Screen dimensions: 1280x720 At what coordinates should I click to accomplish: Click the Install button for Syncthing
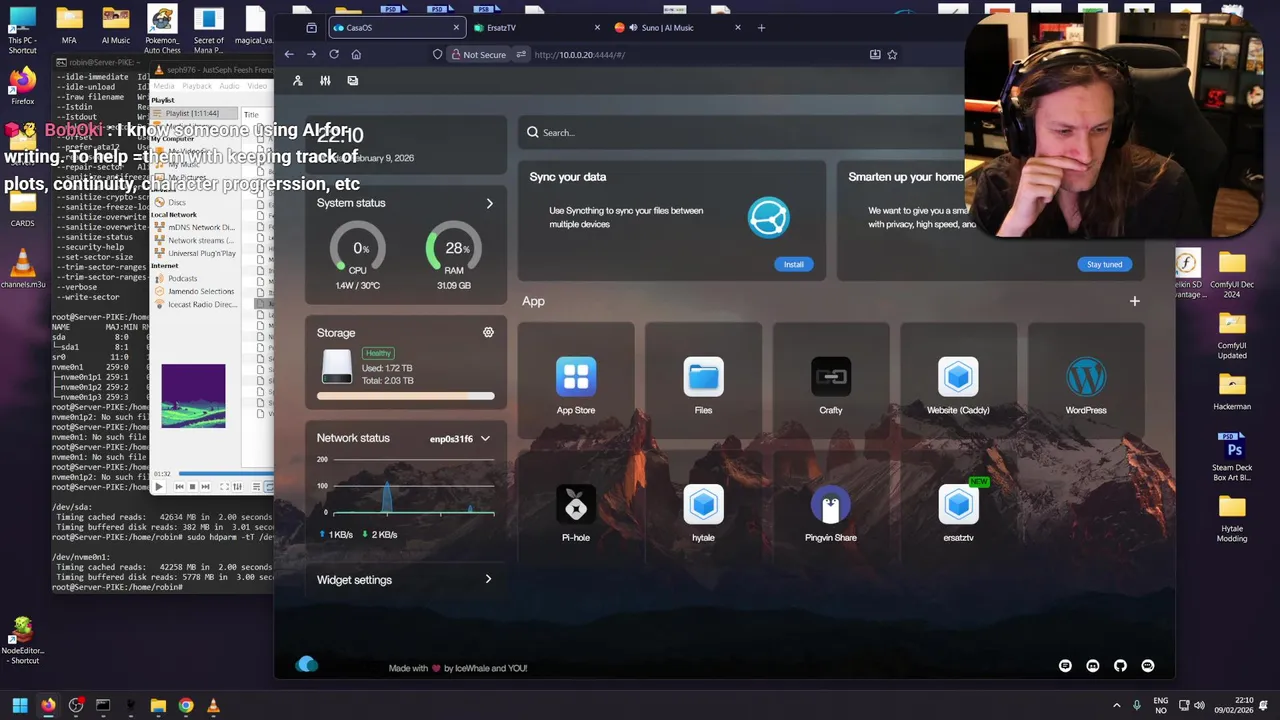point(793,264)
